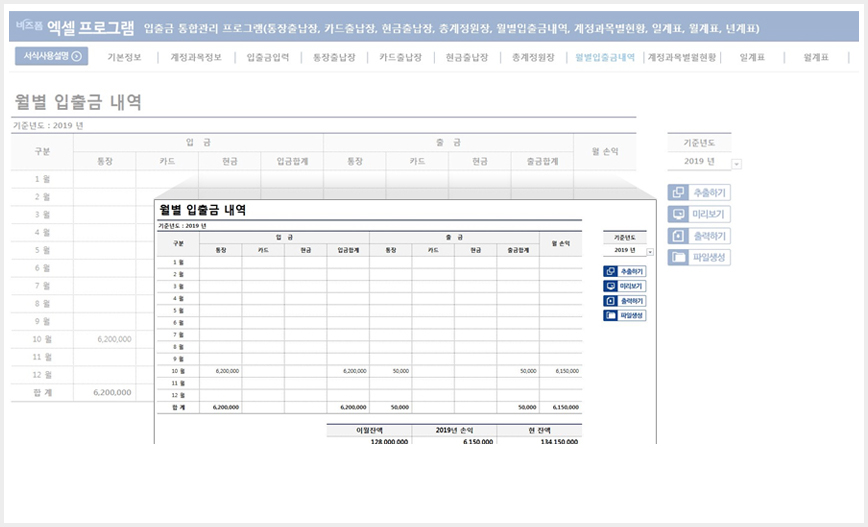Image resolution: width=868 pixels, height=527 pixels.
Task: Expand 기준년도 dropdown arrow in enlarged preview
Action: coord(650,252)
